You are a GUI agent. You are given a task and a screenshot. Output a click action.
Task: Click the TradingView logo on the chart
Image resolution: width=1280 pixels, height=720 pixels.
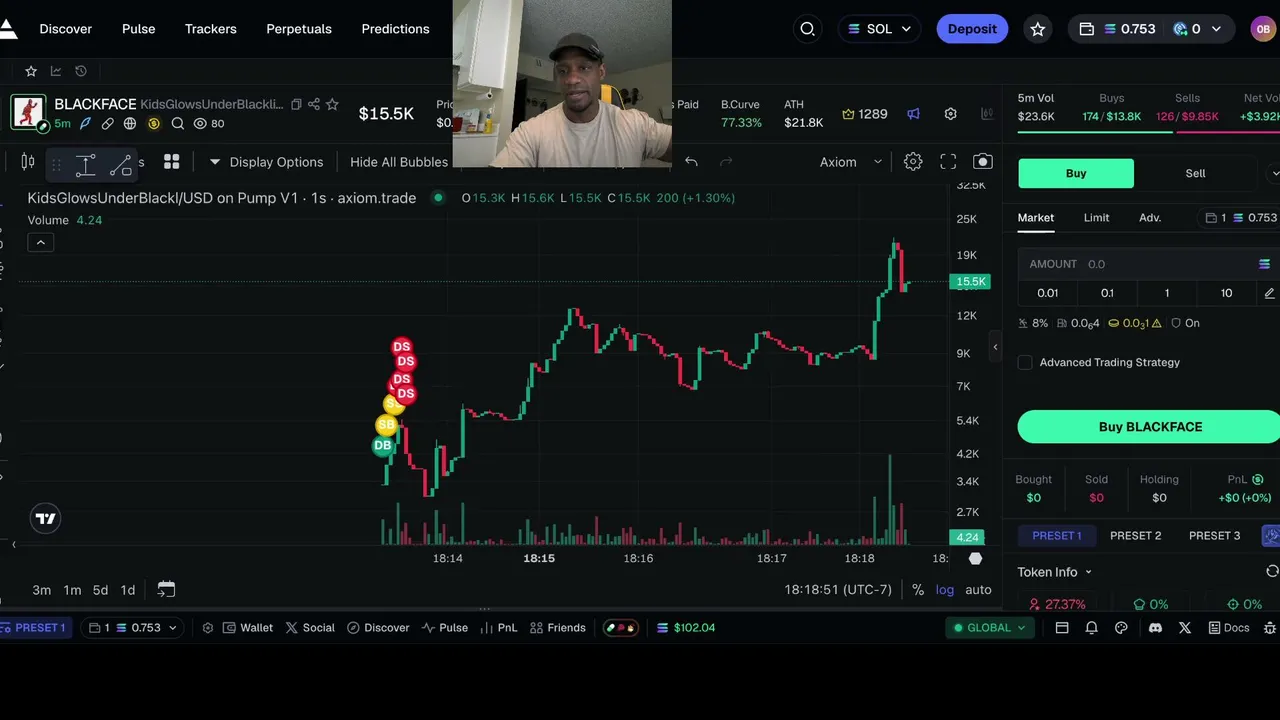tap(45, 518)
